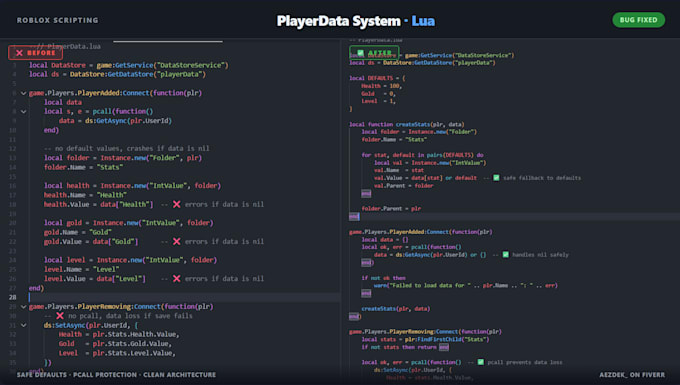Click red X beside level.Value error comment
The image size is (680, 385).
click(x=177, y=279)
